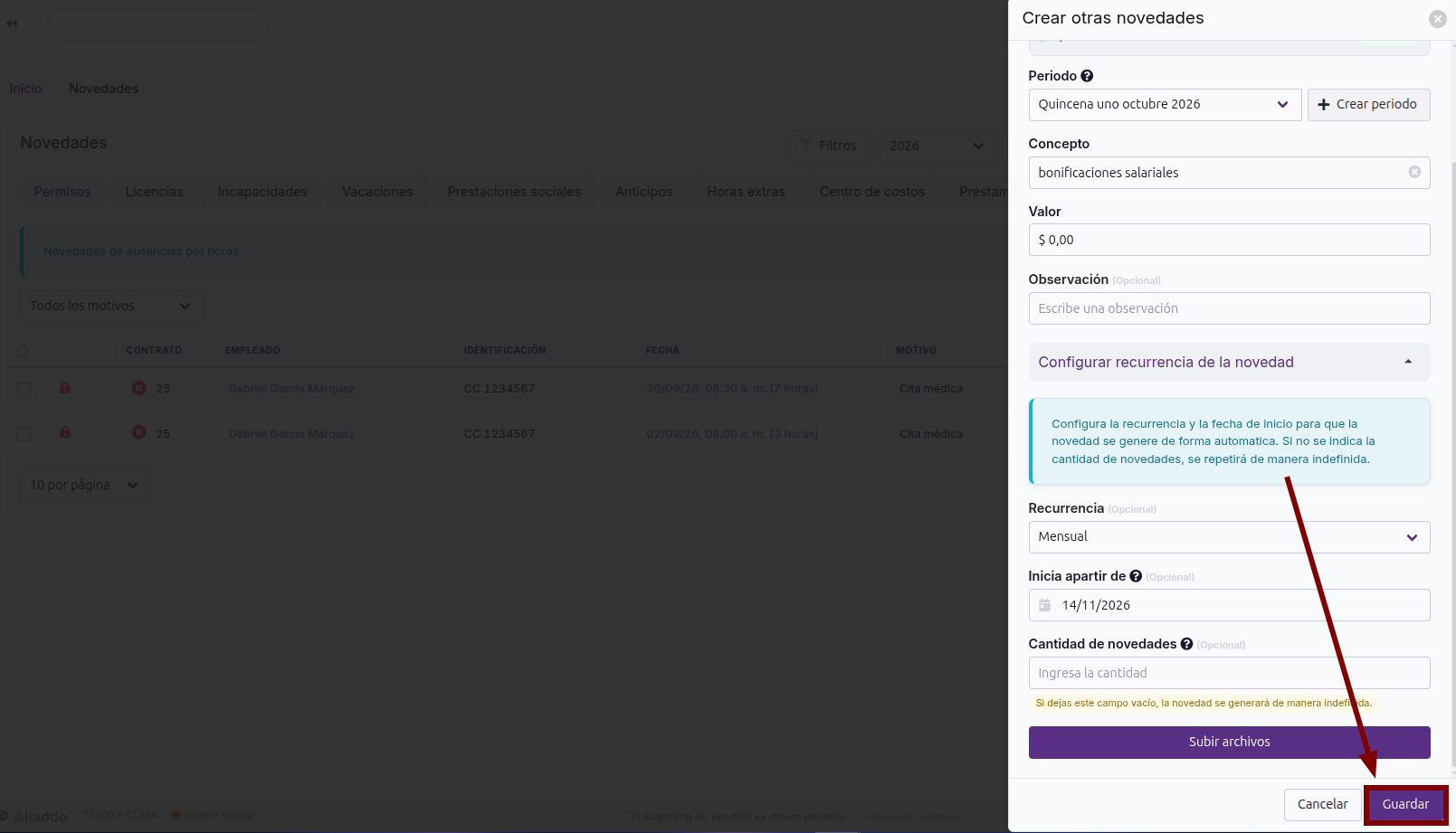Click the Observación text field
1456x833 pixels.
[1229, 308]
